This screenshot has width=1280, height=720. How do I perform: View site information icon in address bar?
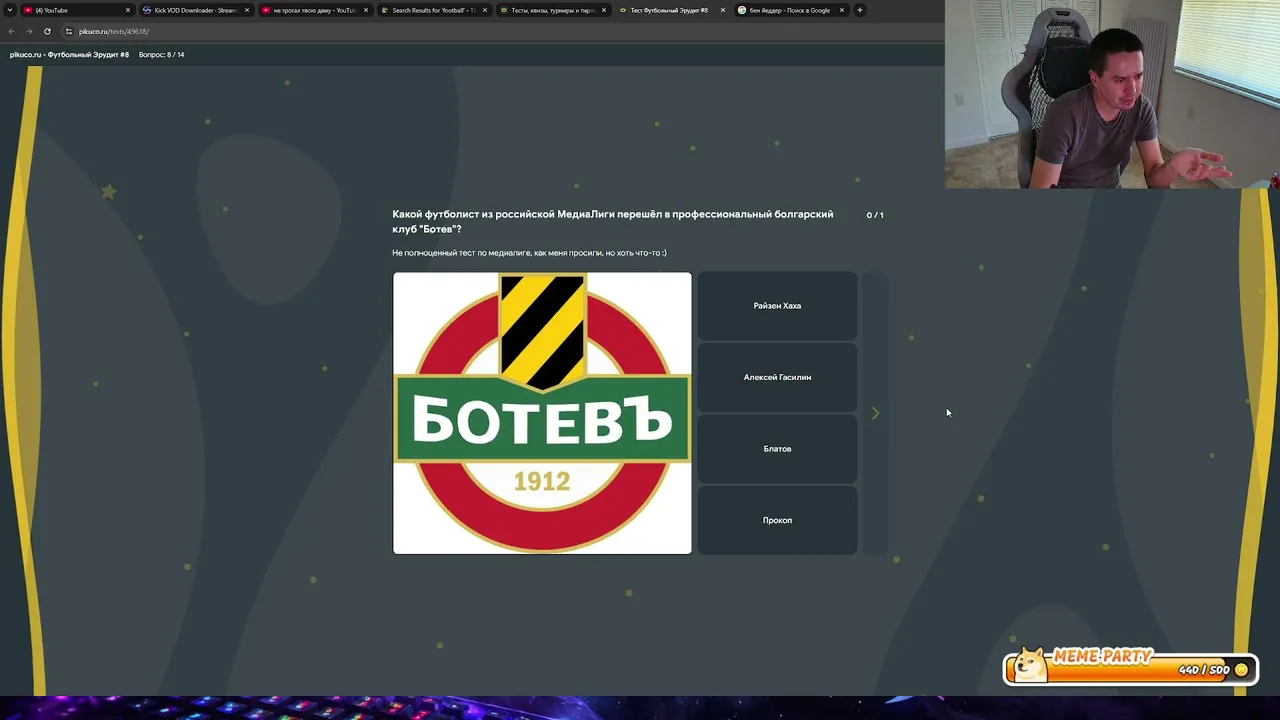click(69, 31)
